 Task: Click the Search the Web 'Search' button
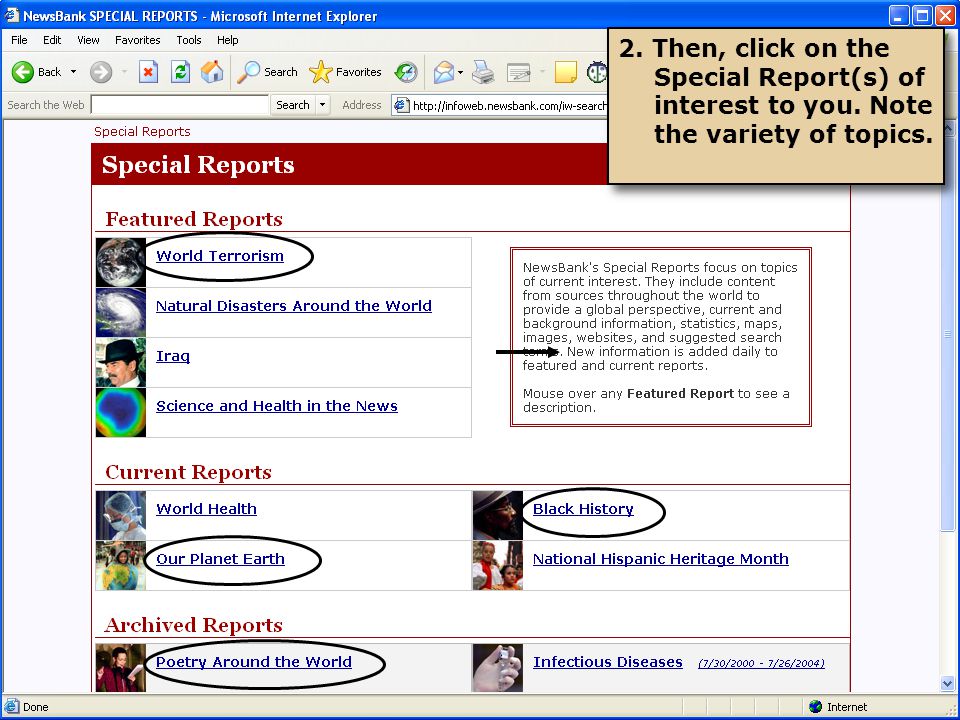tap(293, 105)
